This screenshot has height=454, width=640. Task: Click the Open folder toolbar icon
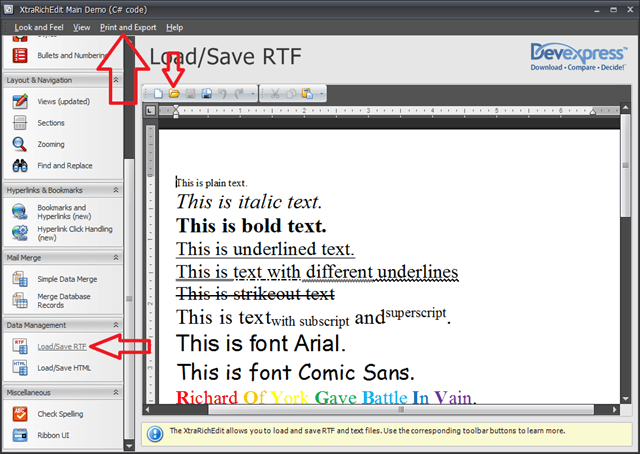(174, 93)
